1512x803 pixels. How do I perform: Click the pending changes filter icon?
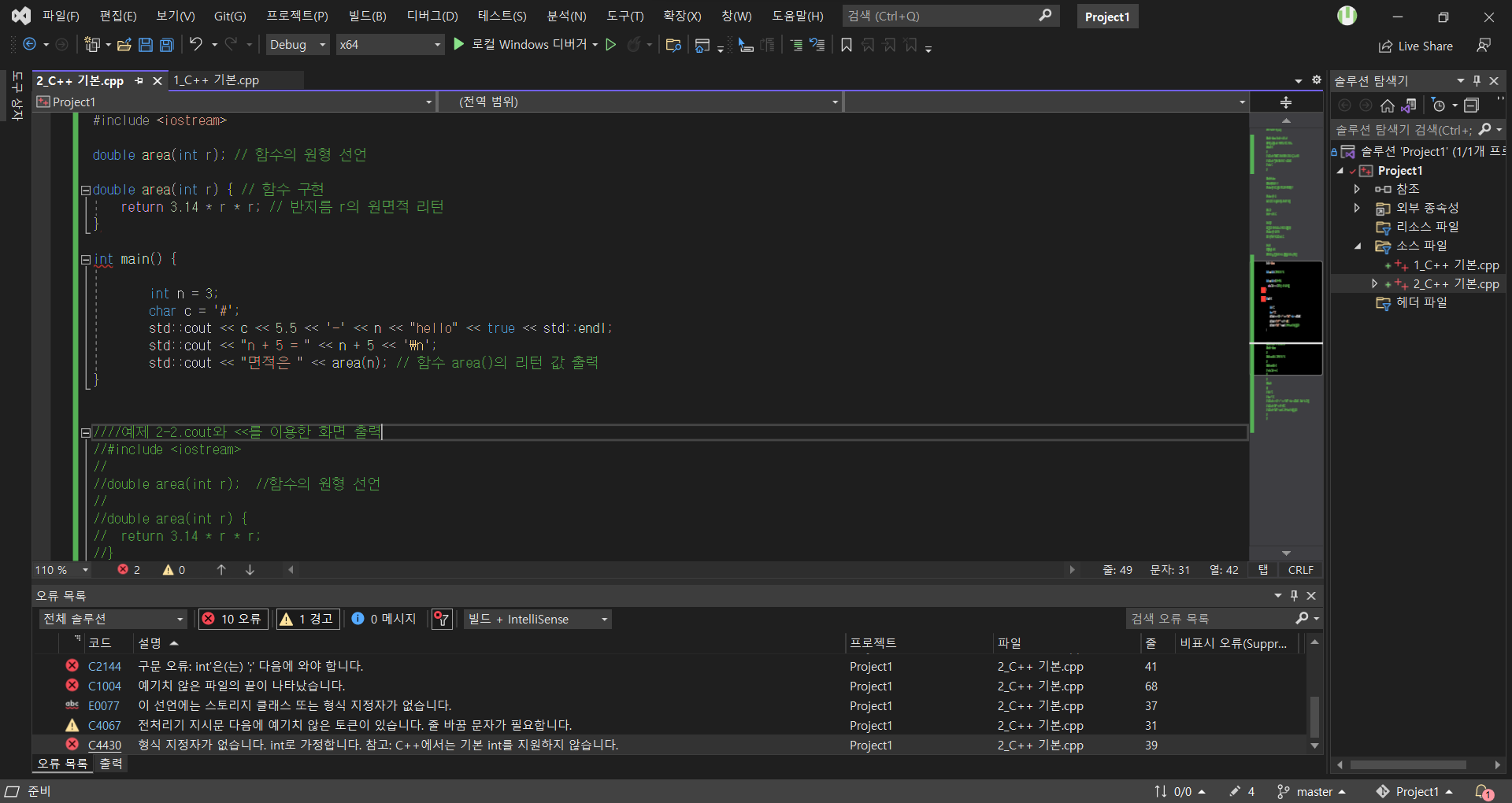1439,105
